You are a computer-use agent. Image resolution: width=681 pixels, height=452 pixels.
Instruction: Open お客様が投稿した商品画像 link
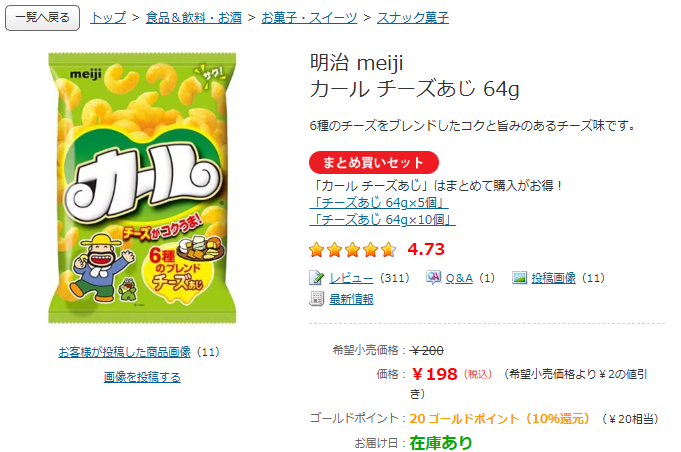point(124,352)
